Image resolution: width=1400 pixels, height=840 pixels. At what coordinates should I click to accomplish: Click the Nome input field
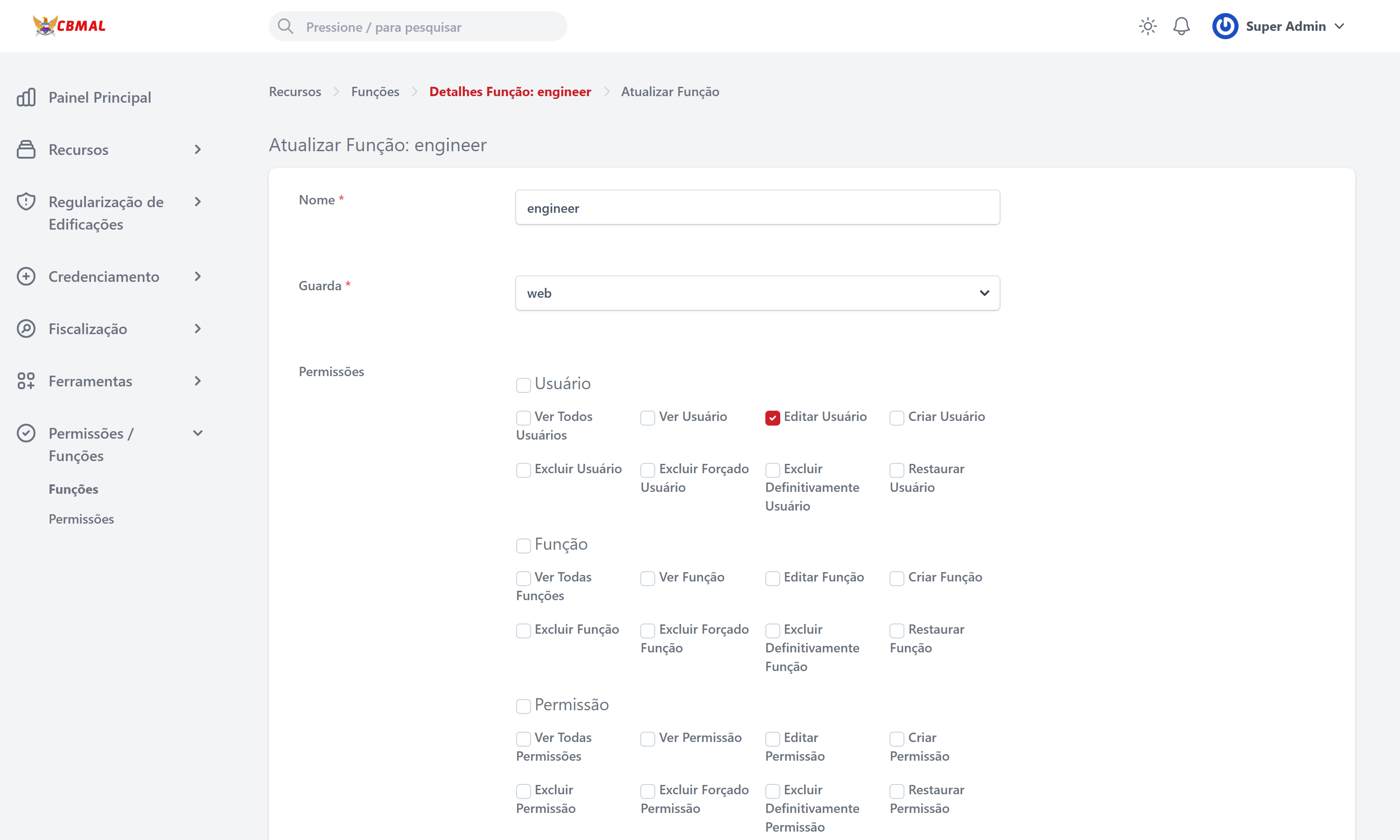coord(757,208)
